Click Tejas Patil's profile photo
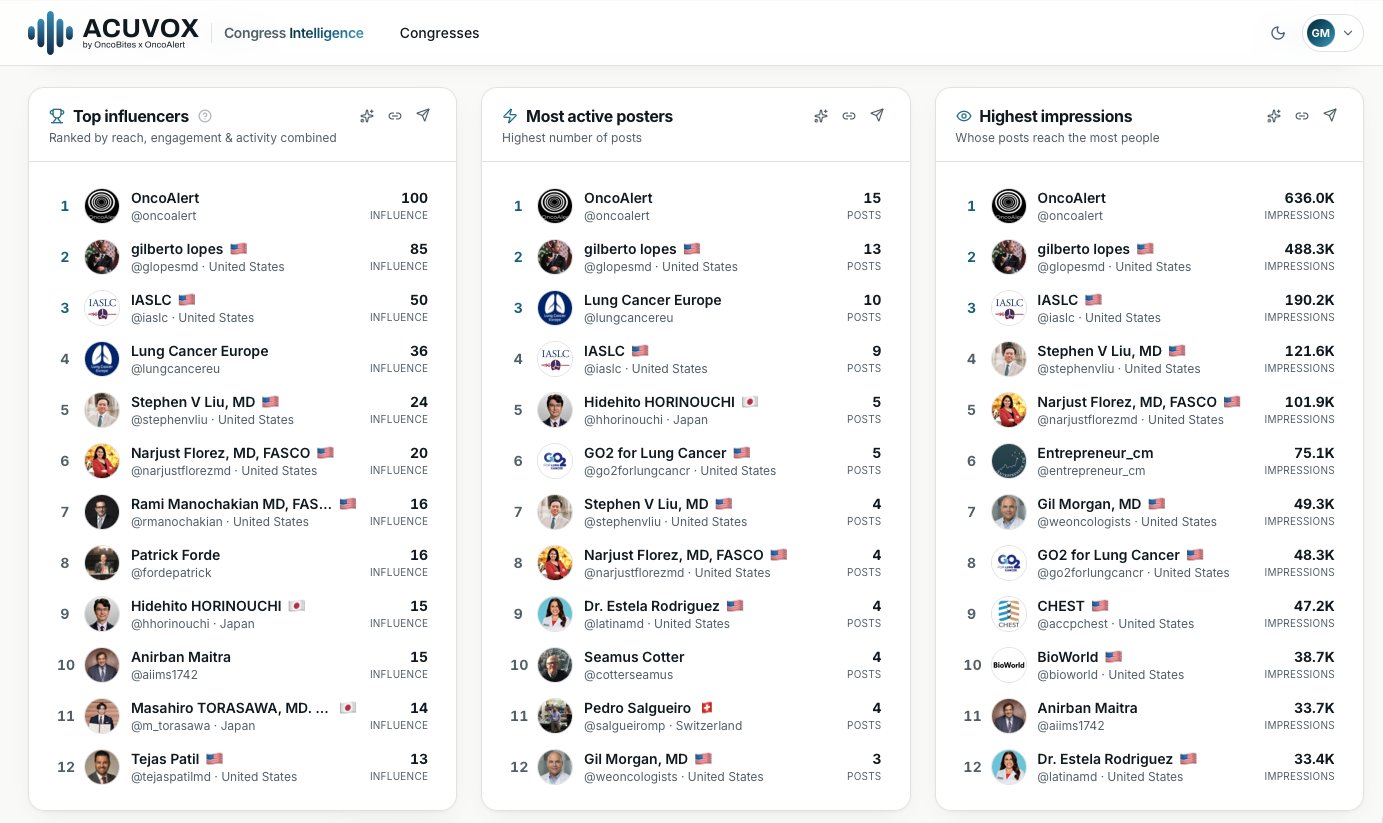The height and width of the screenshot is (823, 1383). pos(102,767)
